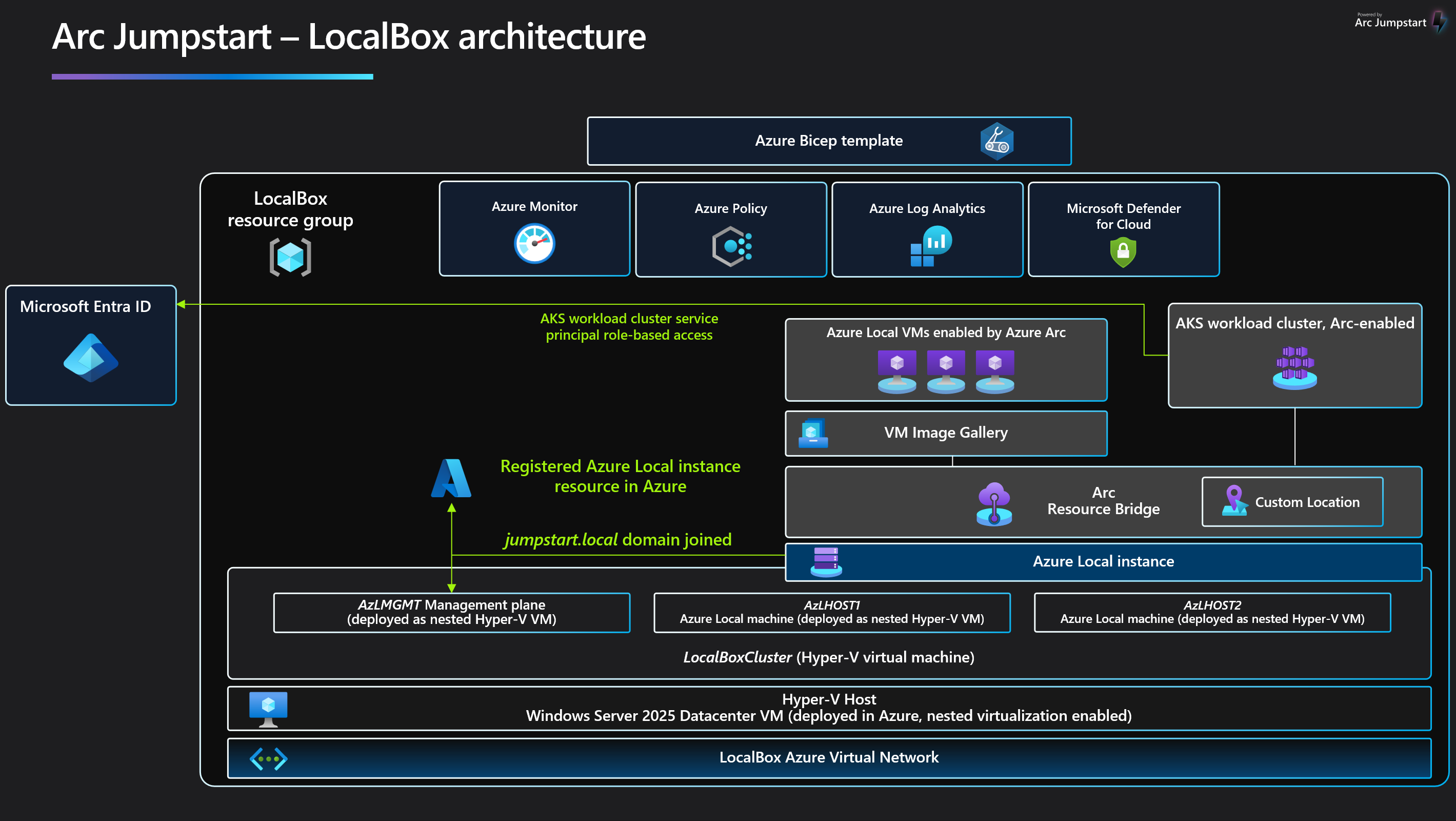
Task: Select the AzLHOST1 Azure Local machine box
Action: [x=831, y=612]
